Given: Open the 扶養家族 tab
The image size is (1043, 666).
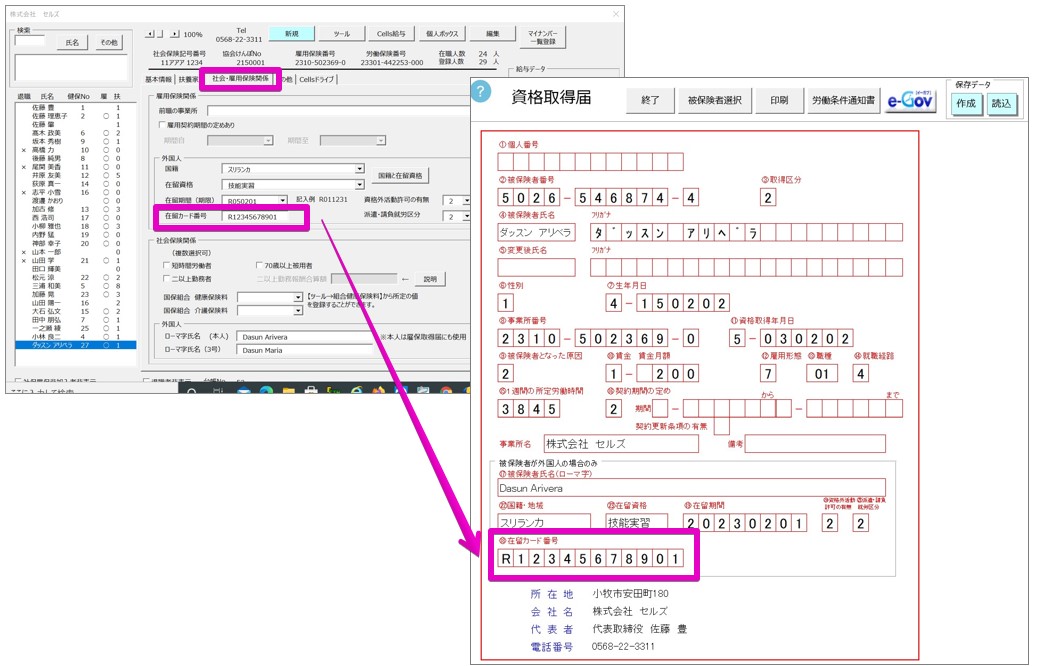Looking at the screenshot, I should (188, 80).
